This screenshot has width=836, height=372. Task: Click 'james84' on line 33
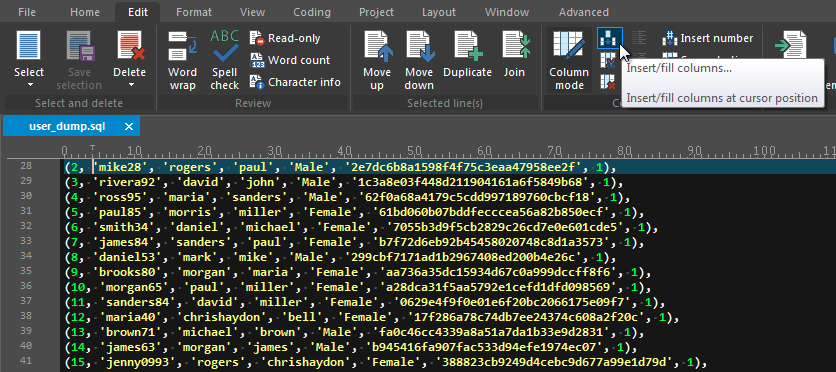pos(125,243)
